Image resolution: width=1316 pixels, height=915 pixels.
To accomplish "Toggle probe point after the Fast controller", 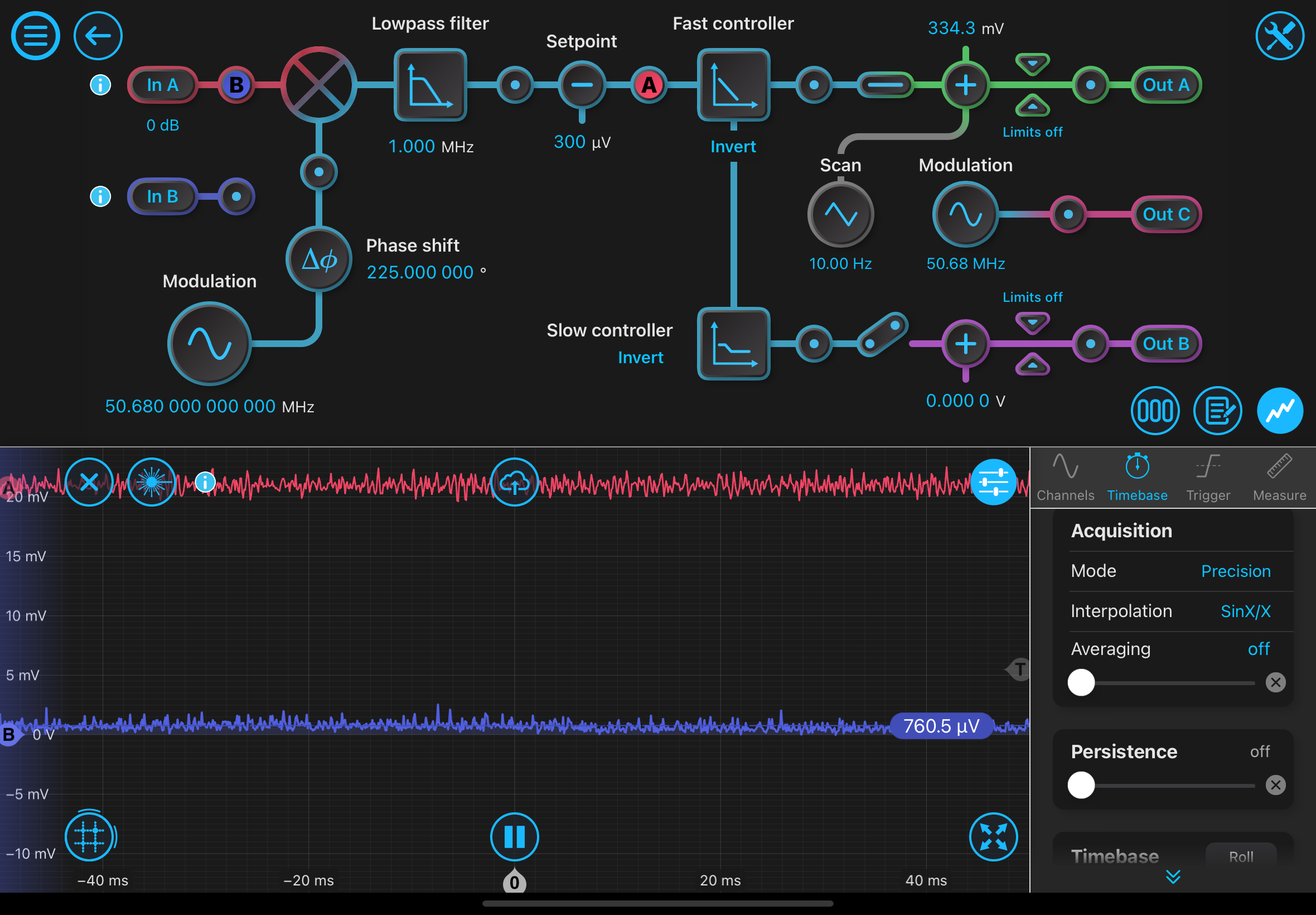I will [814, 85].
